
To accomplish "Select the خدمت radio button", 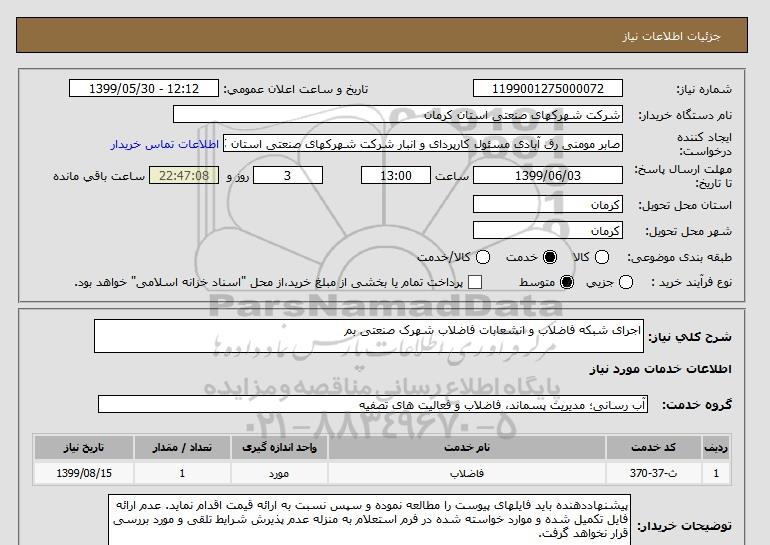I will click(550, 257).
